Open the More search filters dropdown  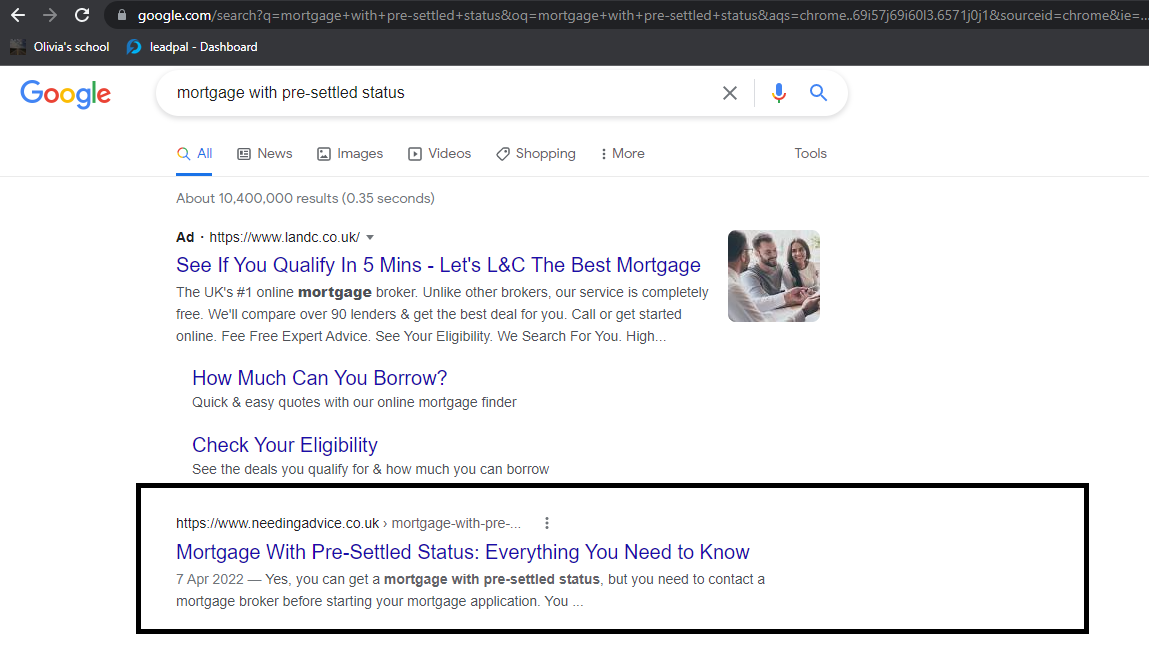tap(622, 154)
